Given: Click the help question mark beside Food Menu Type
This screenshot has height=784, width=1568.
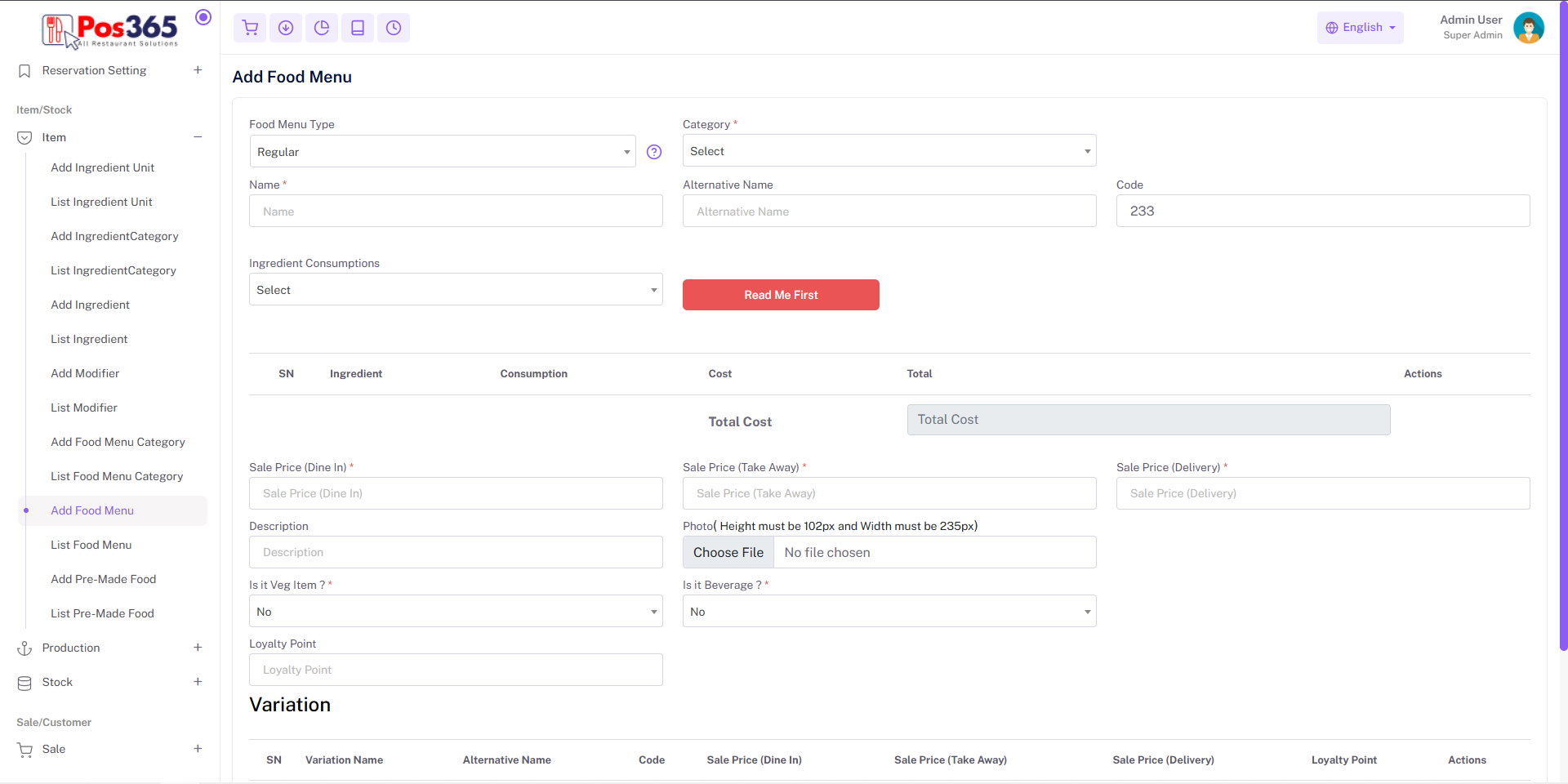Looking at the screenshot, I should pyautogui.click(x=654, y=152).
